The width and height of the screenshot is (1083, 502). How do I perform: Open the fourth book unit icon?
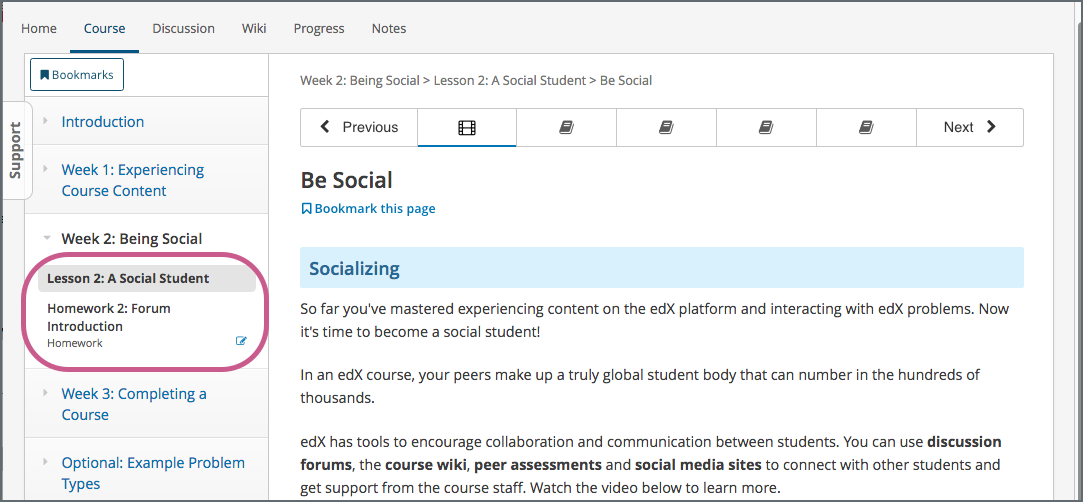coord(866,128)
